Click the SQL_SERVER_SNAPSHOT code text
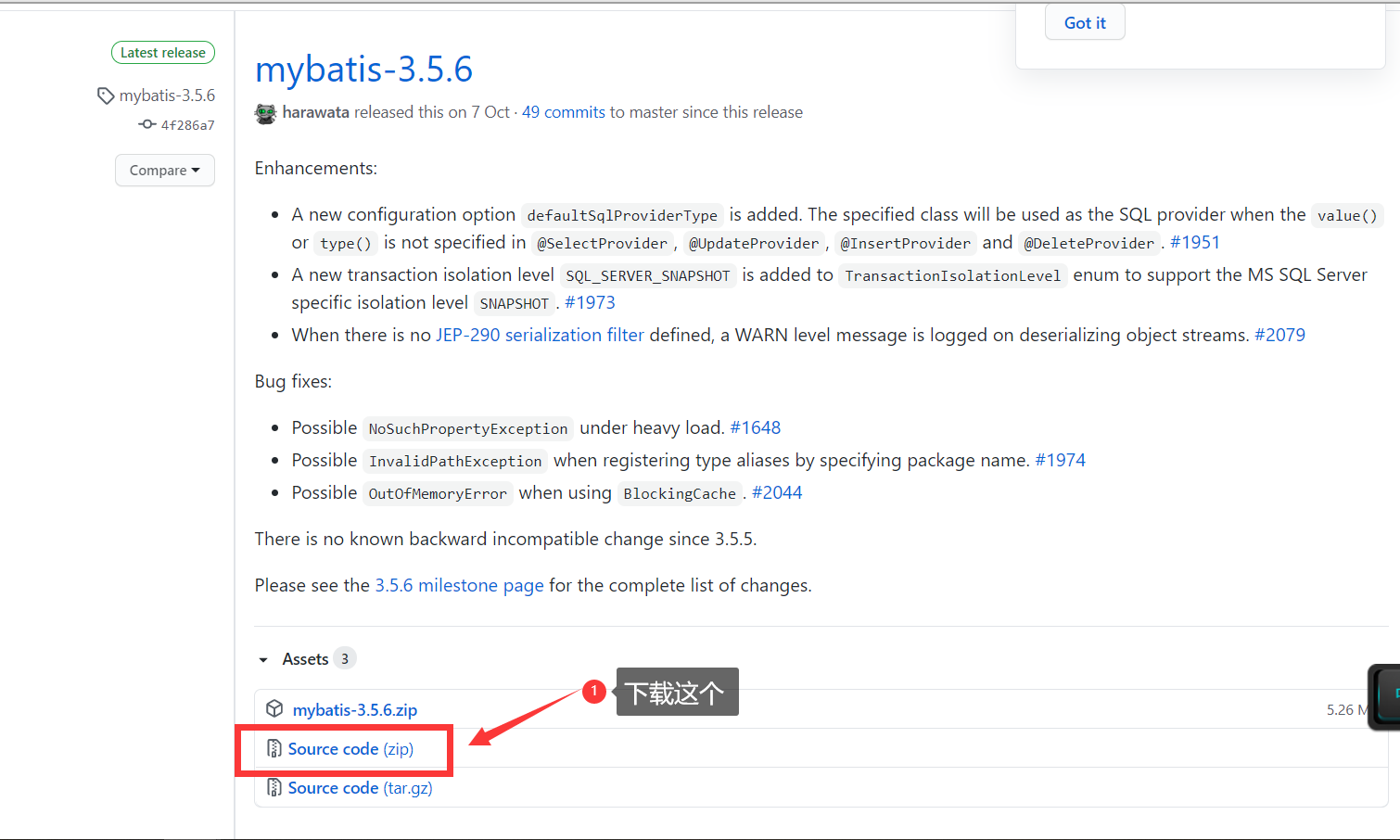 [x=648, y=275]
